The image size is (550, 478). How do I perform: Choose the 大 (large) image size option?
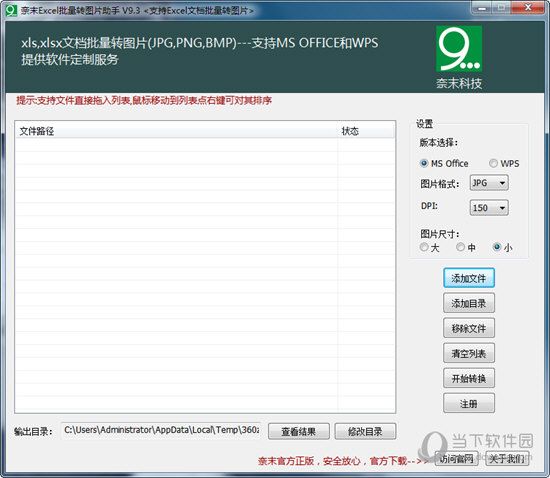(429, 247)
